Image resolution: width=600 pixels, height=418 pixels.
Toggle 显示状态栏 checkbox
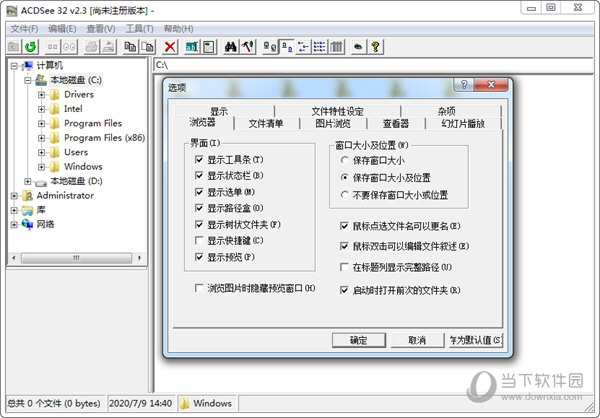point(199,175)
